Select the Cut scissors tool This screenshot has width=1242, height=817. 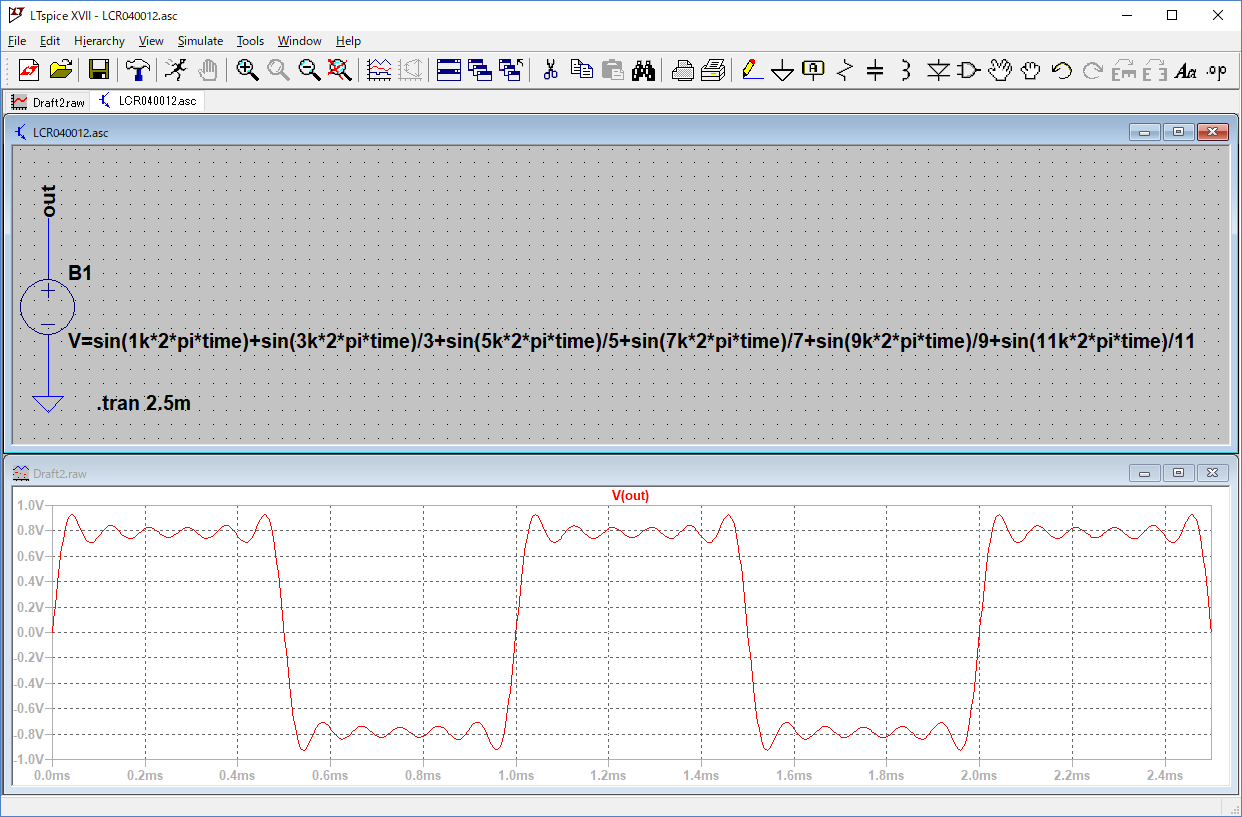coord(549,69)
